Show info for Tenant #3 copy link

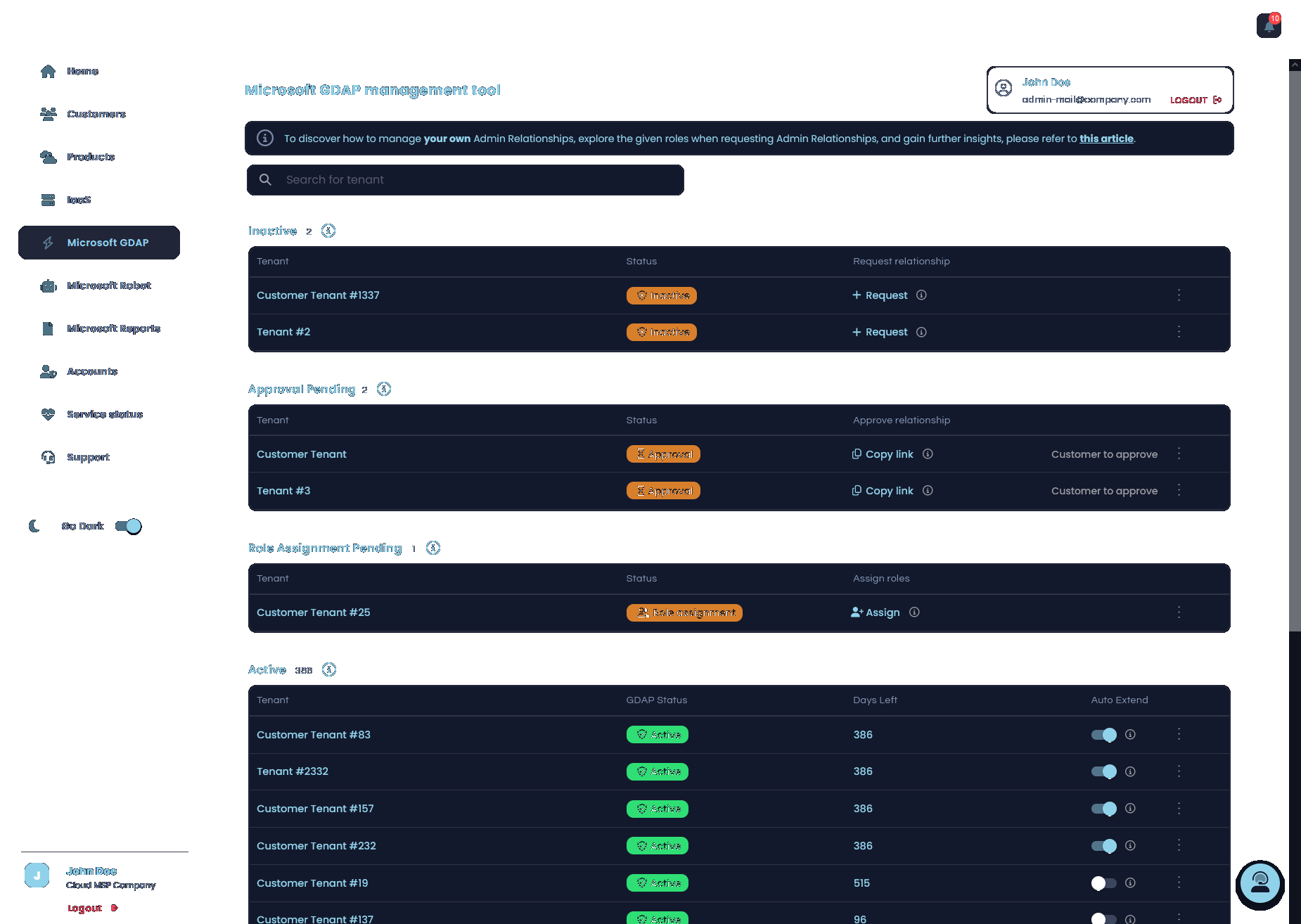pyautogui.click(x=928, y=491)
